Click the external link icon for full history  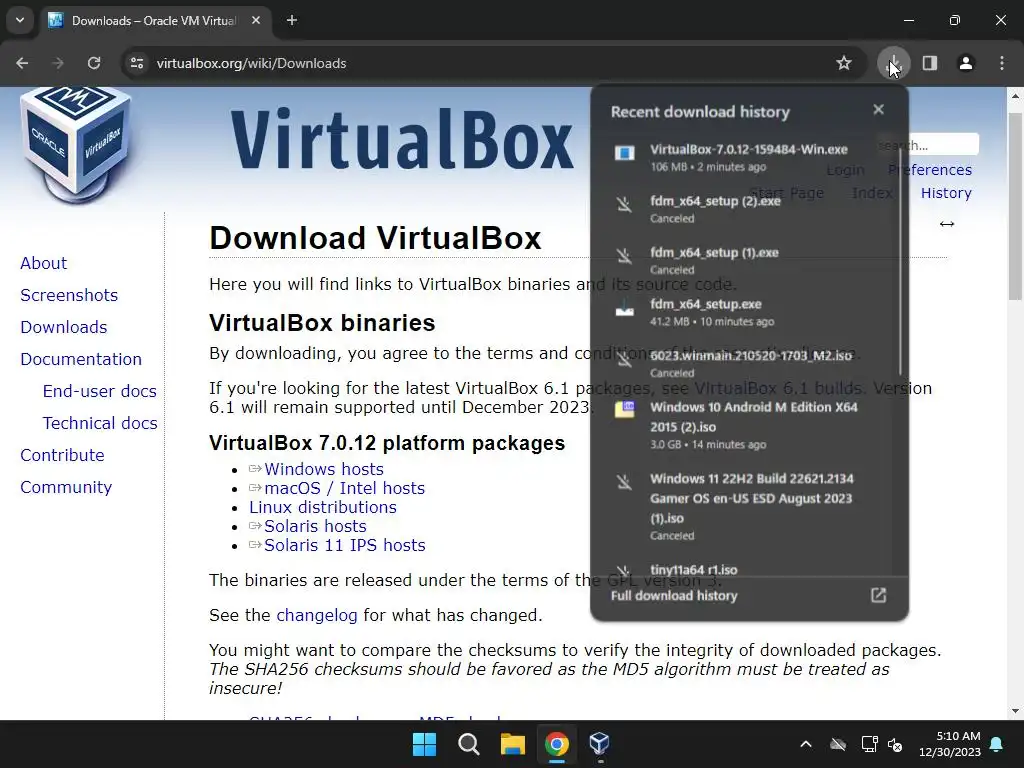pos(878,595)
